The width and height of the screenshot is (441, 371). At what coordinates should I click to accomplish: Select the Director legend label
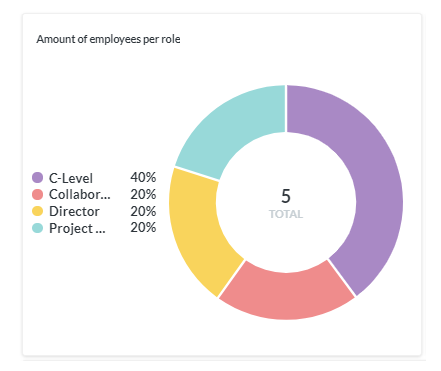(74, 211)
